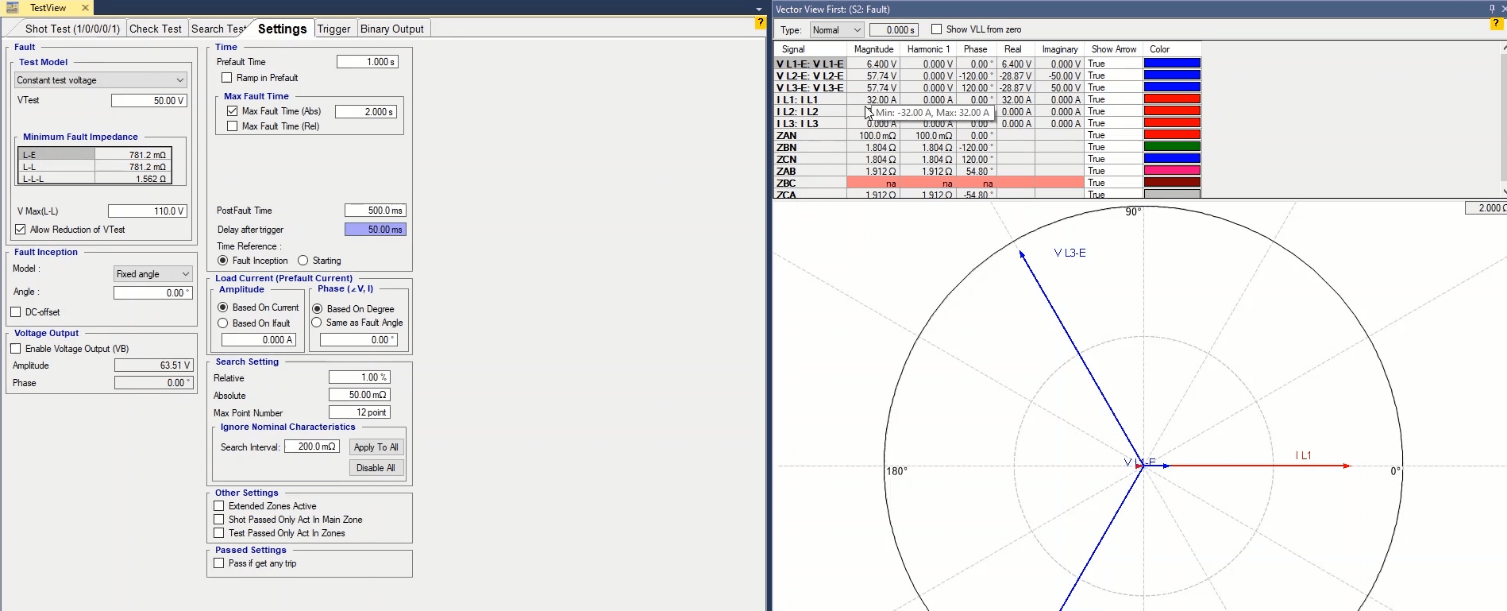Open the TestView document list arrow
This screenshot has height=611, width=1507.
pyautogui.click(x=759, y=8)
